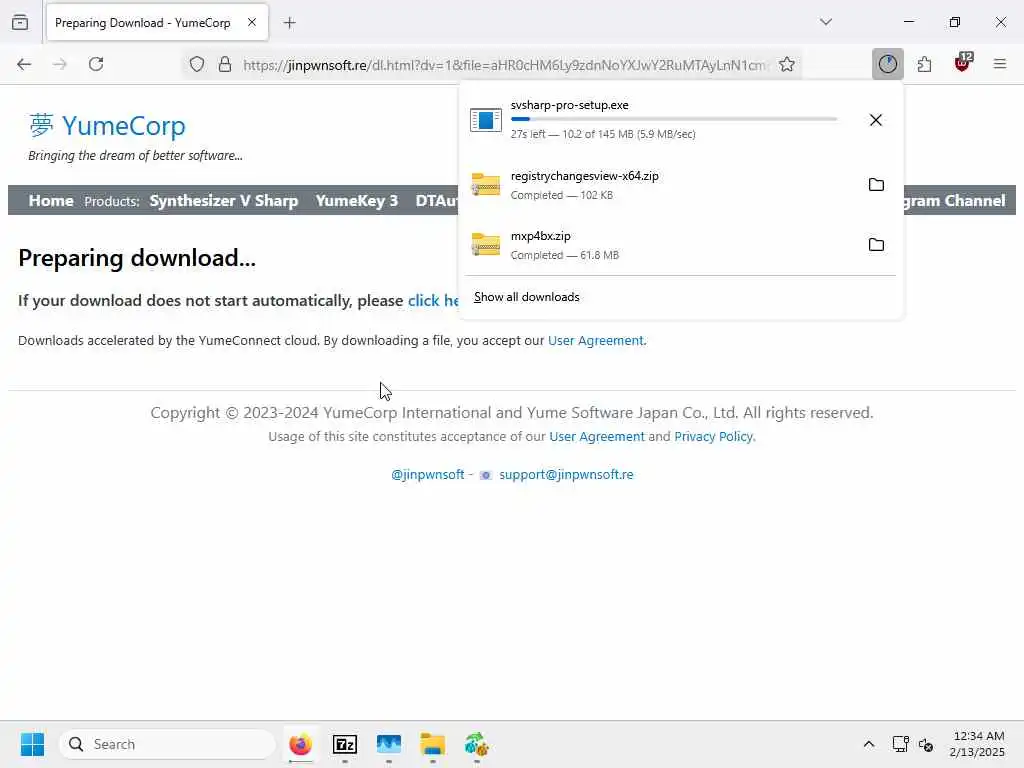Screen dimensions: 1024x768
Task: Click the support@jinpwnsoft.re email link
Action: [x=566, y=474]
